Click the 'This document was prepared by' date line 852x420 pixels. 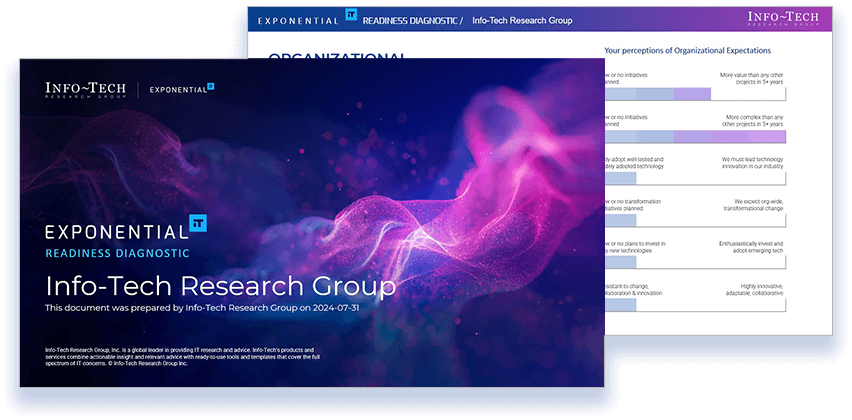tap(203, 308)
